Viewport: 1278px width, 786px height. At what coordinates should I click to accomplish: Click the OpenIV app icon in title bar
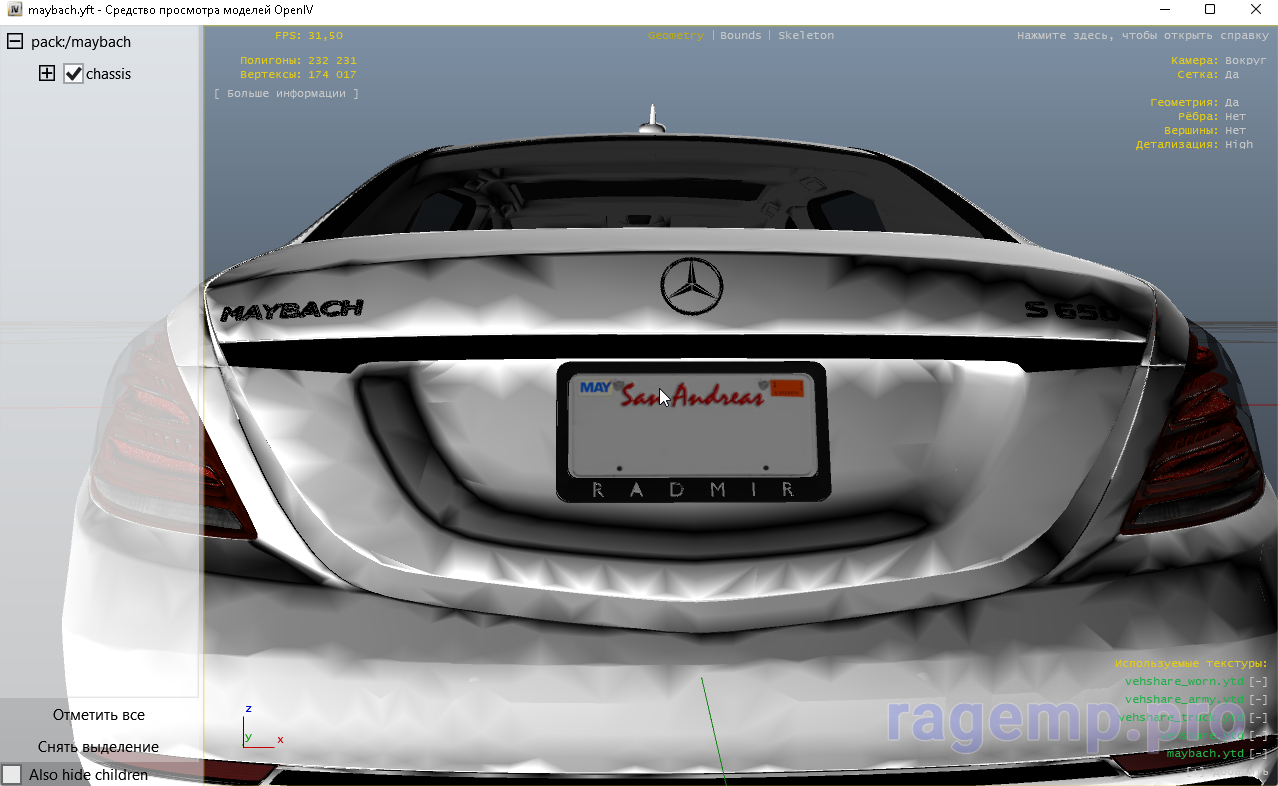(14, 10)
